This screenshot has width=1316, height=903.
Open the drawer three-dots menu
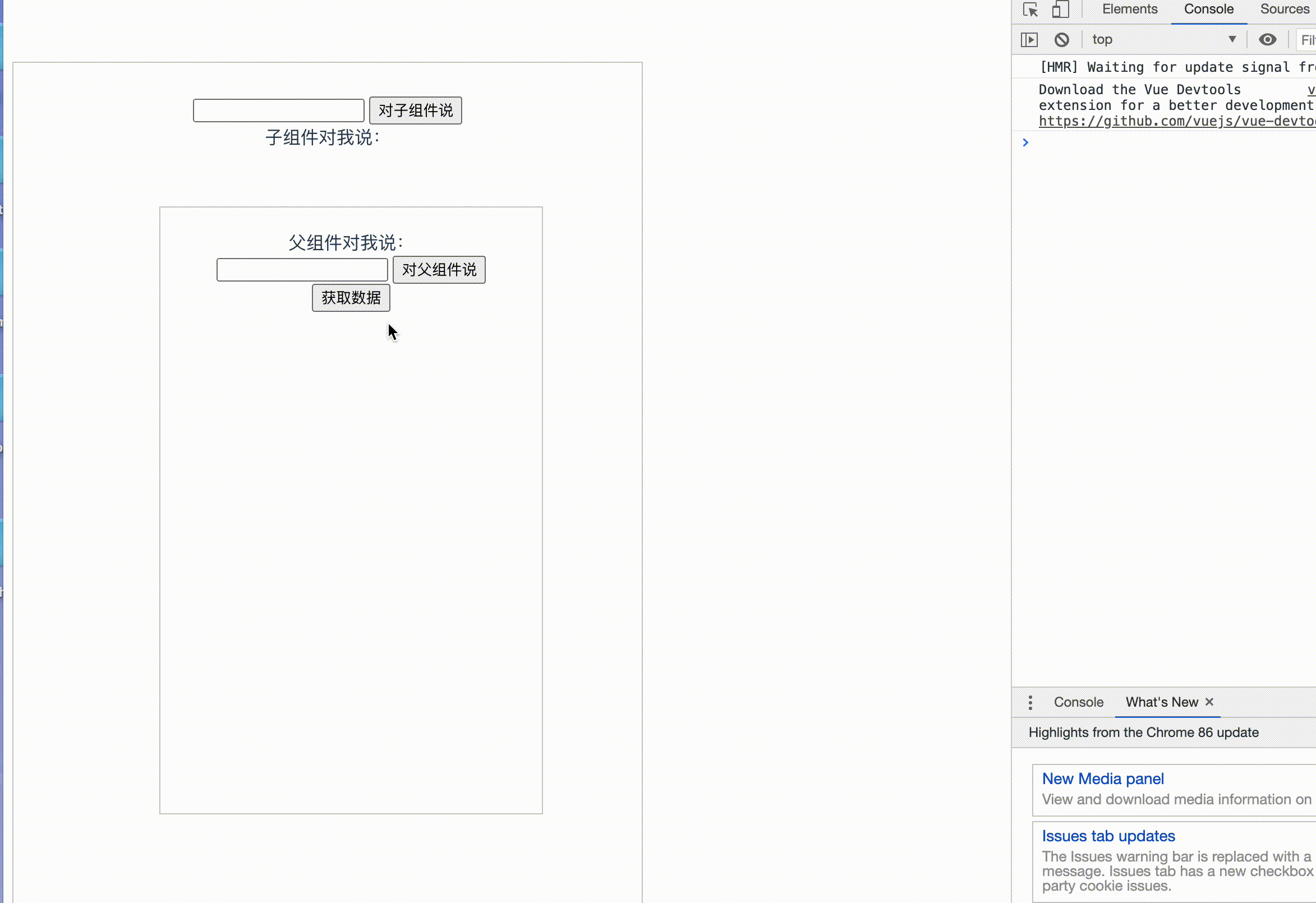(1030, 702)
